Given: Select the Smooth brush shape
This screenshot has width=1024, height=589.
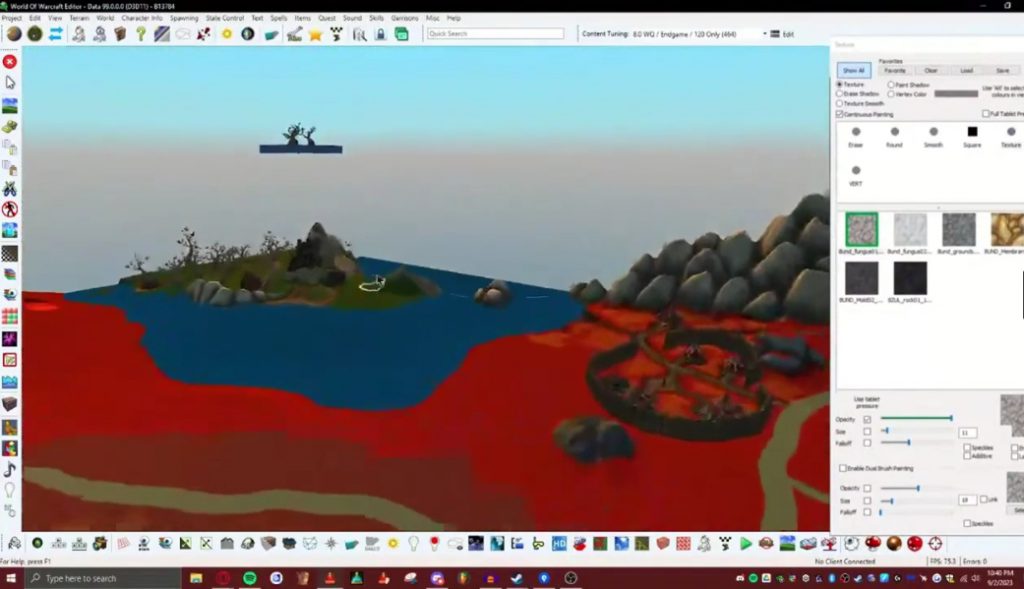Looking at the screenshot, I should (x=933, y=136).
